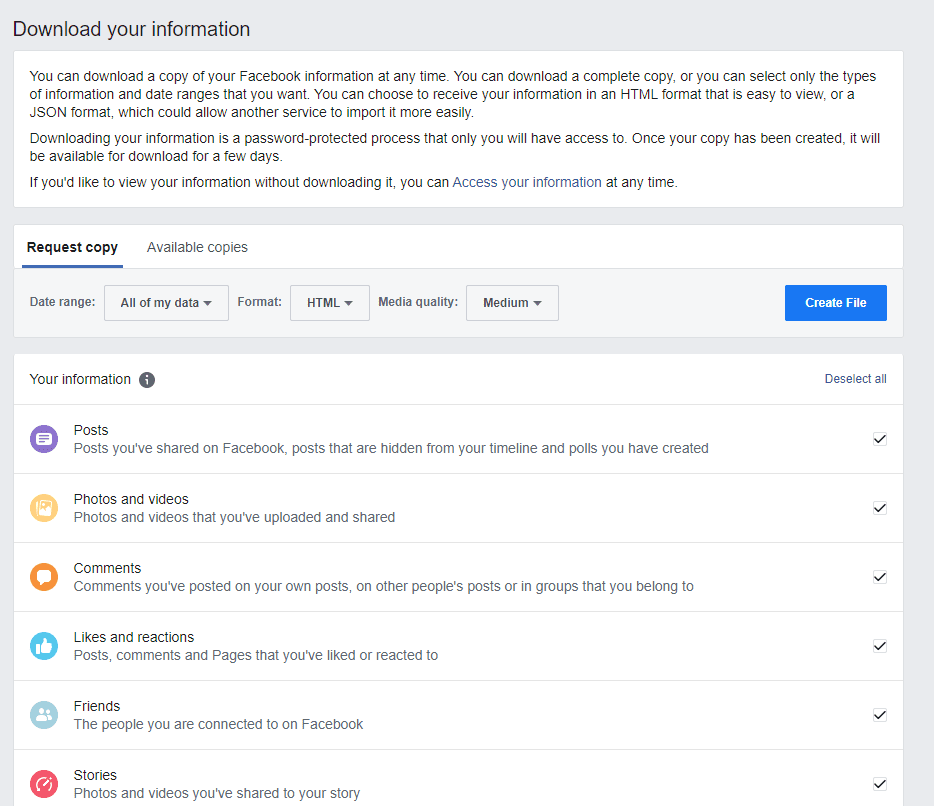The height and width of the screenshot is (806, 934).
Task: Open the Date range All of my data dropdown
Action: click(x=166, y=303)
